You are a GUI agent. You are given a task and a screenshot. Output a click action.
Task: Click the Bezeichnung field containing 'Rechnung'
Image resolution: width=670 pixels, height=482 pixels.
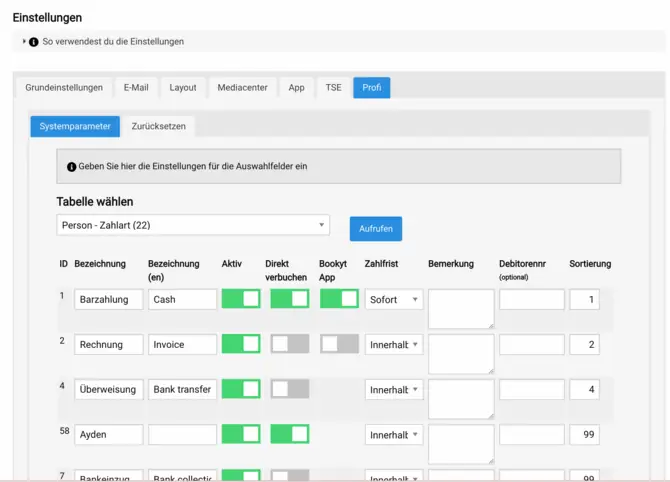point(109,344)
